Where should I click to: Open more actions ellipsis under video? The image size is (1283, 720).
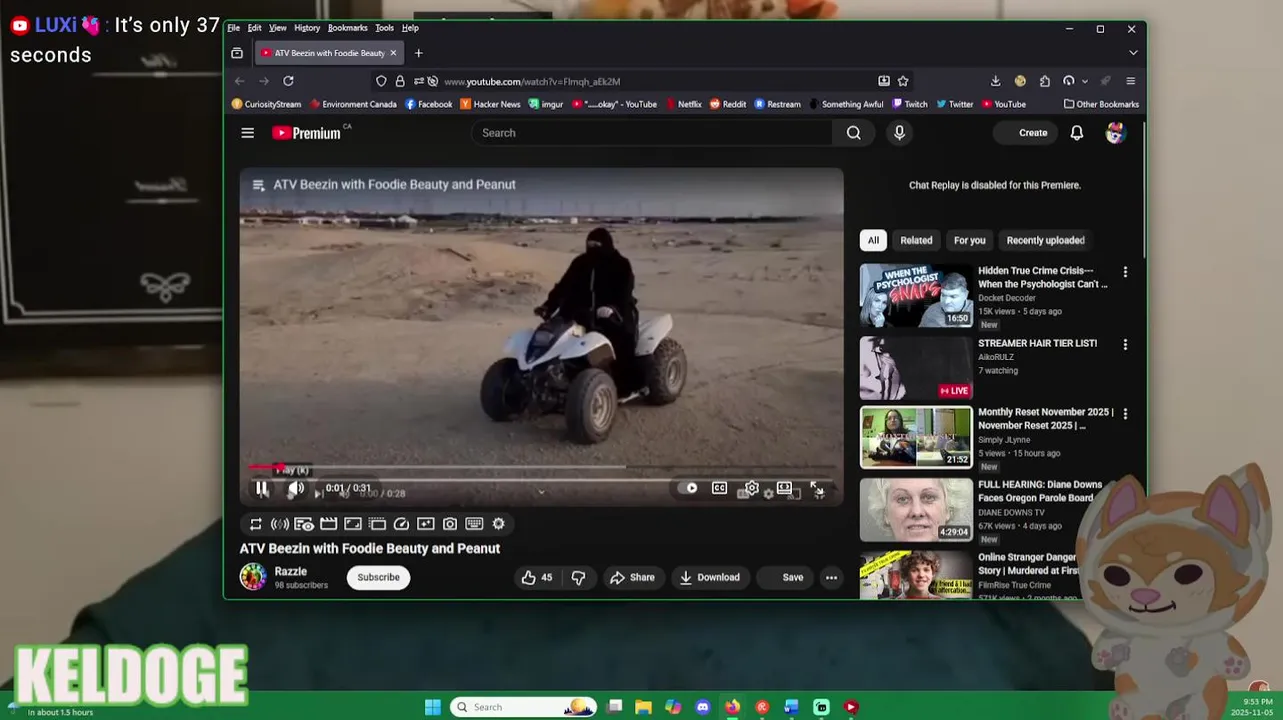coord(831,577)
